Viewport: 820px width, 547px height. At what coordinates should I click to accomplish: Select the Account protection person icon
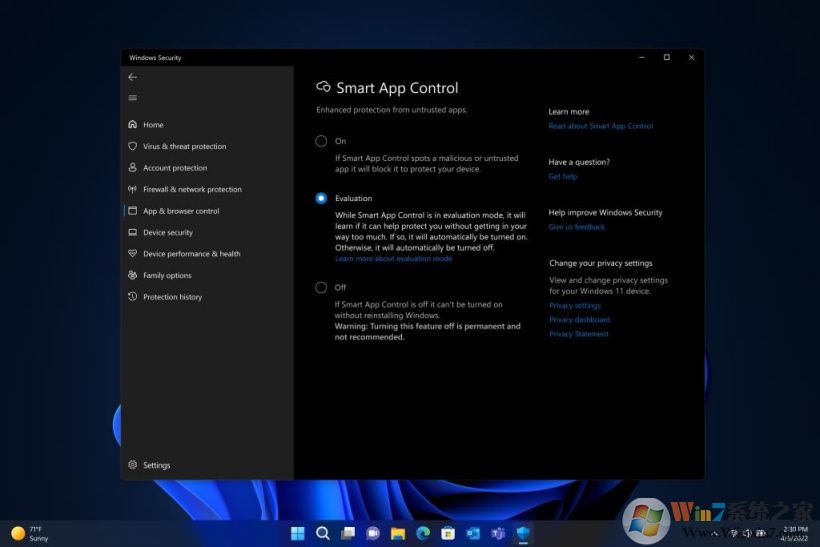(x=133, y=168)
